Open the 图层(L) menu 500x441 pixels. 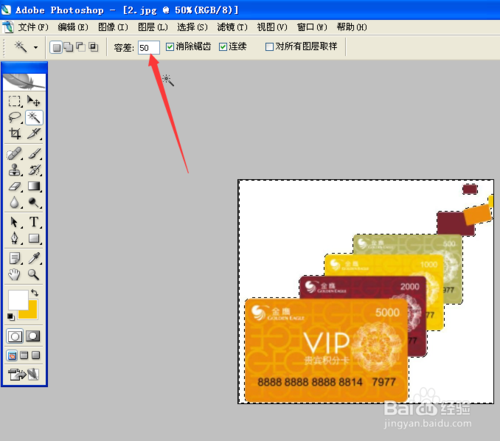[153, 27]
